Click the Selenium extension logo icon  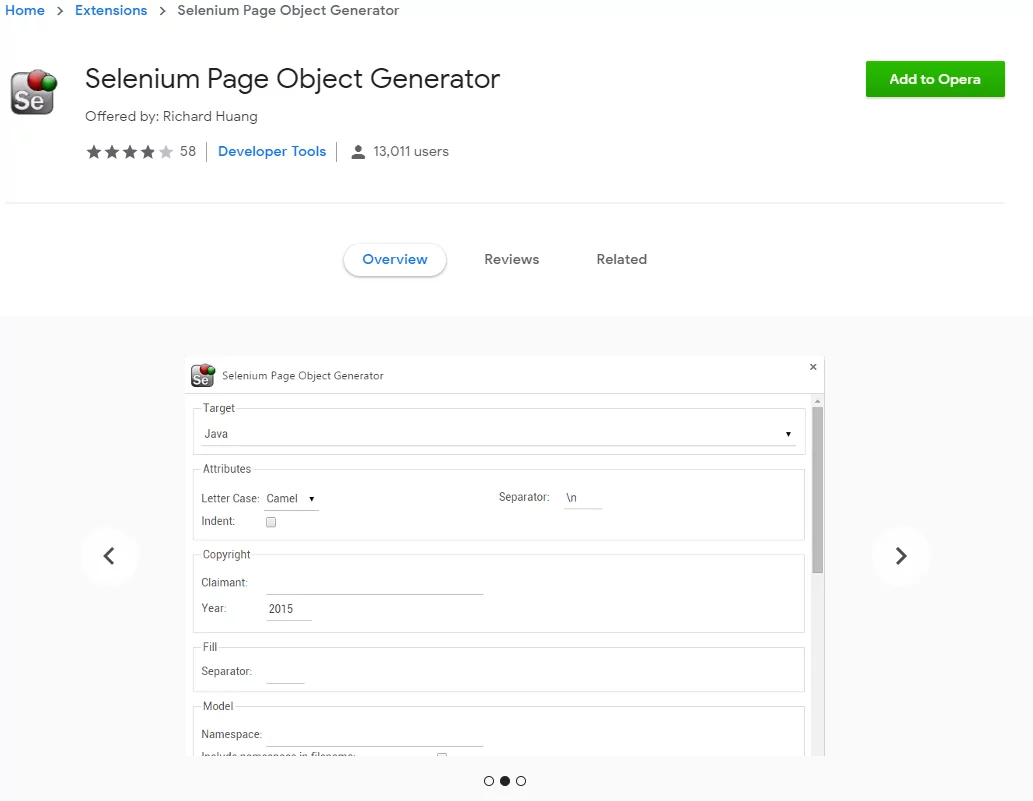(34, 92)
